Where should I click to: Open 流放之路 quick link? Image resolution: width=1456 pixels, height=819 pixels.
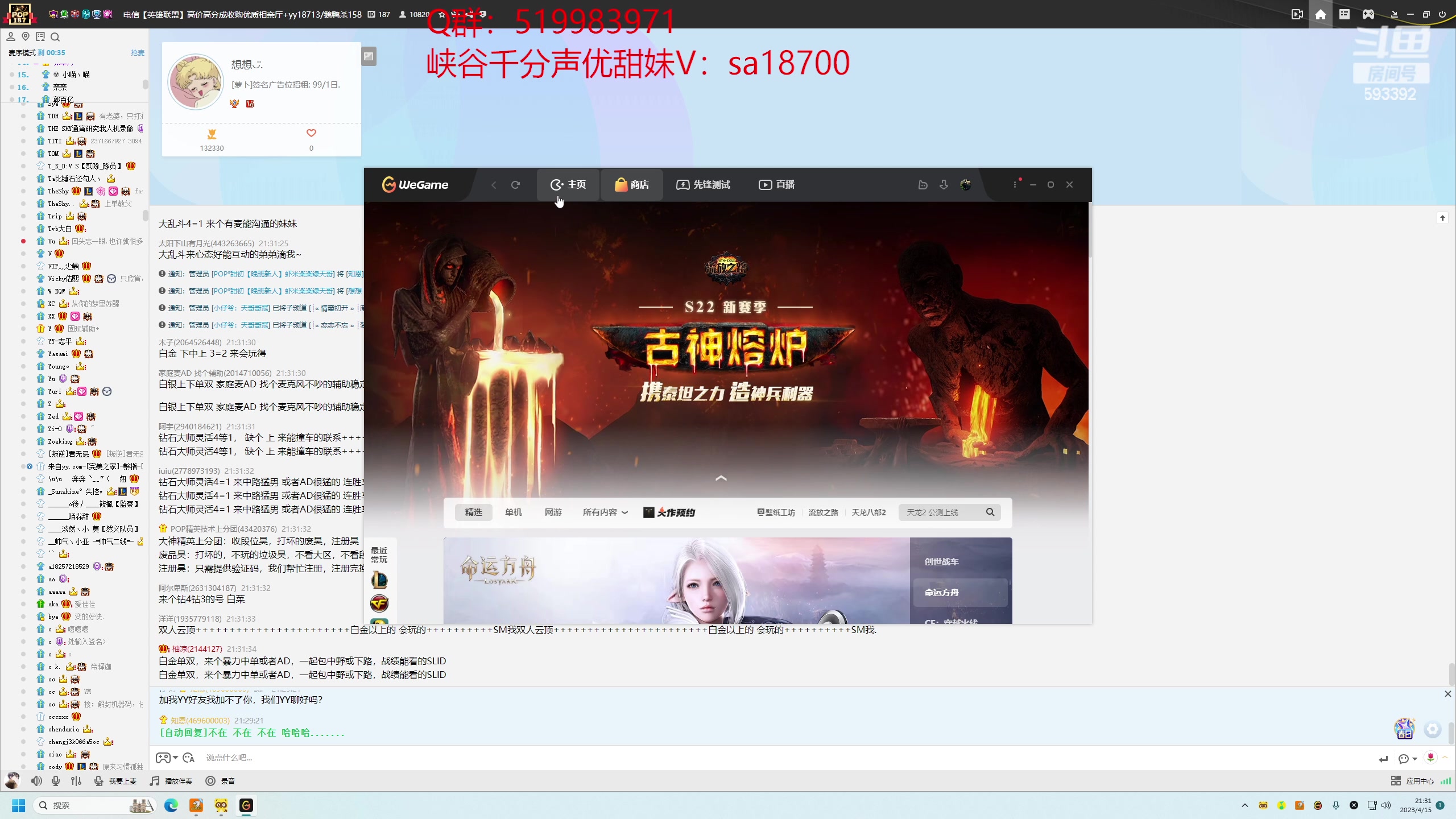coord(823,512)
